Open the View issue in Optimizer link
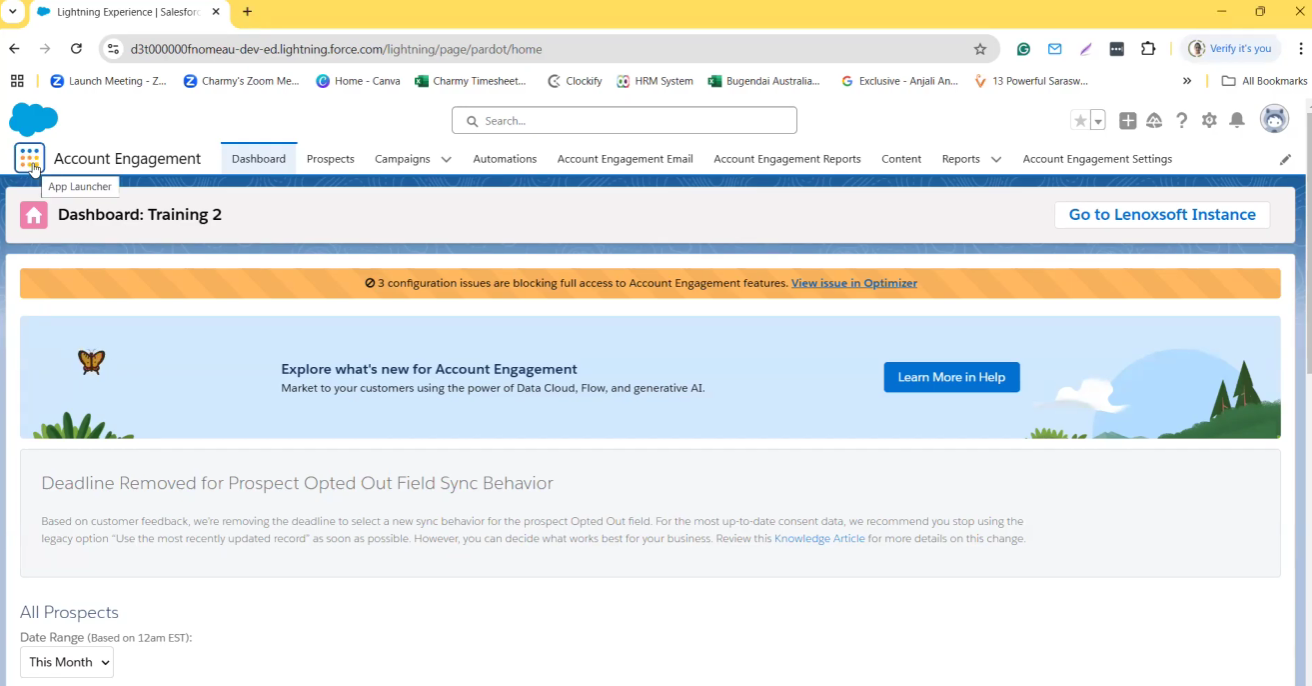The height and width of the screenshot is (686, 1312). tap(854, 283)
